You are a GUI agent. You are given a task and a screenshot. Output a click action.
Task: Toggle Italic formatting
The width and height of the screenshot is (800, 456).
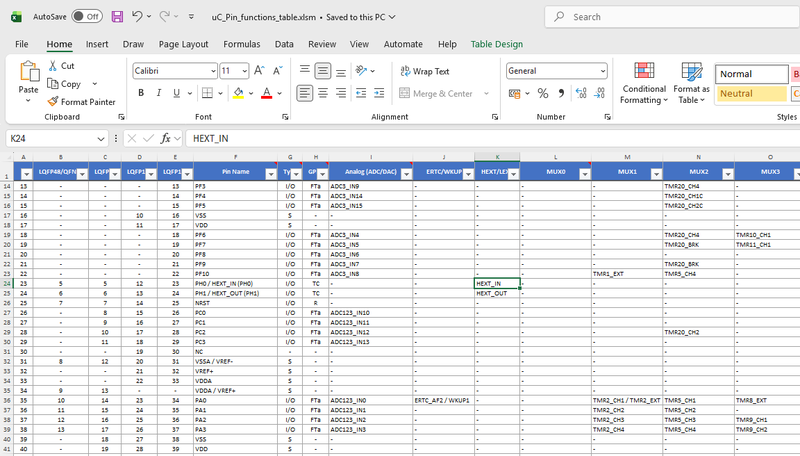[x=159, y=93]
